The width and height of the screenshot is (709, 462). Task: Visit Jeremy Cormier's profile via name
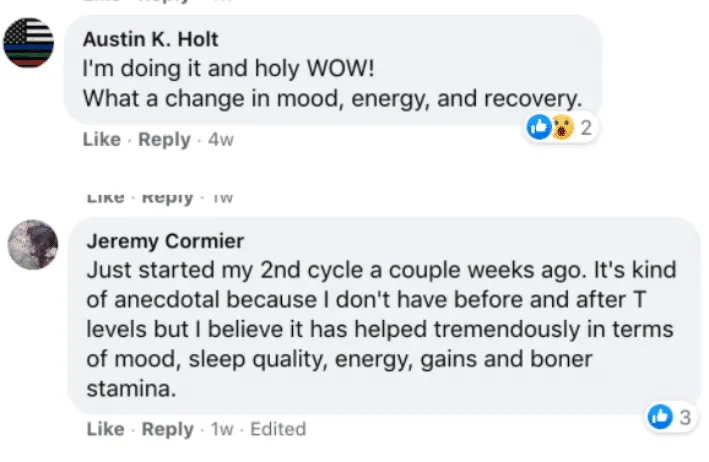[165, 241]
